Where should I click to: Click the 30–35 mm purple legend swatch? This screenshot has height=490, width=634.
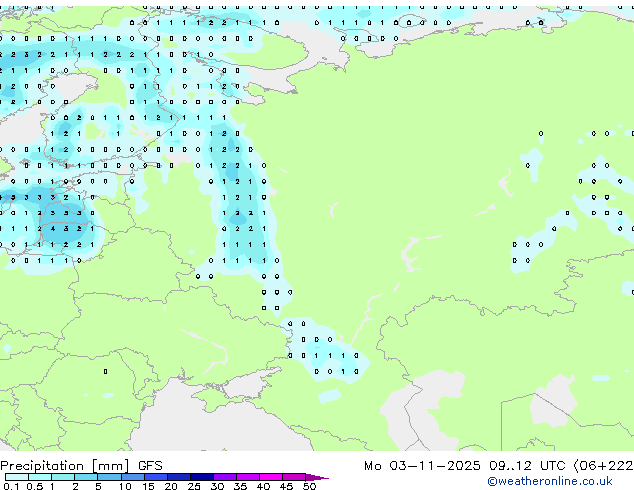pos(225,477)
